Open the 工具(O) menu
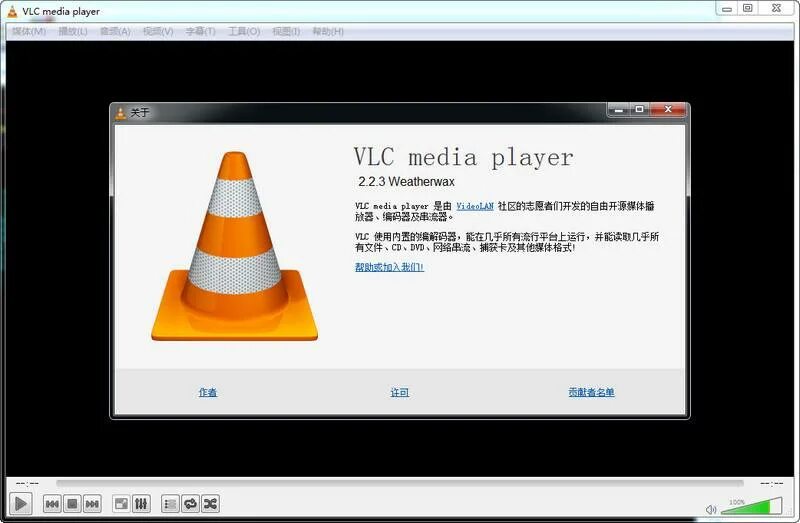Viewport: 800px width, 523px height. pos(244,32)
